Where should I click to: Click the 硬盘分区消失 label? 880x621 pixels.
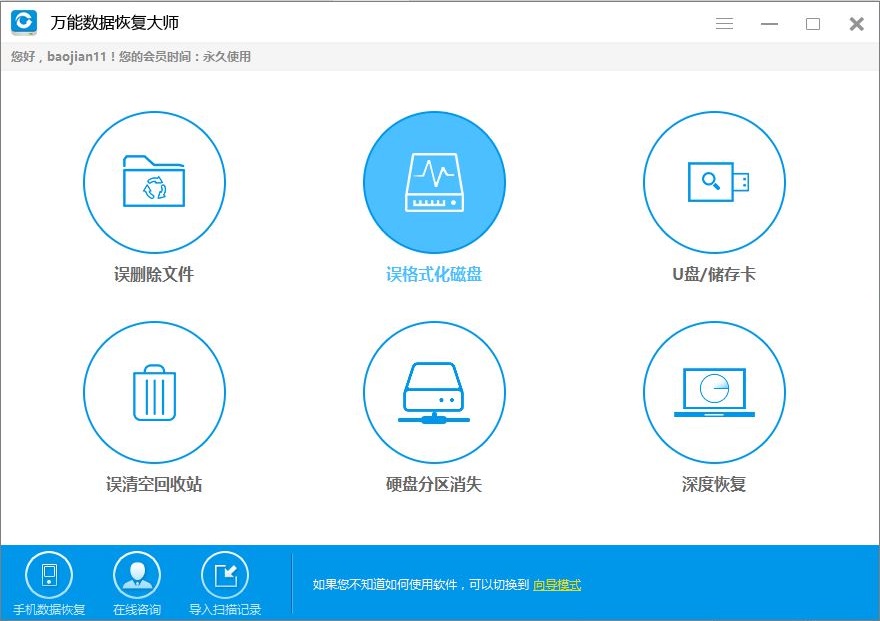click(434, 484)
